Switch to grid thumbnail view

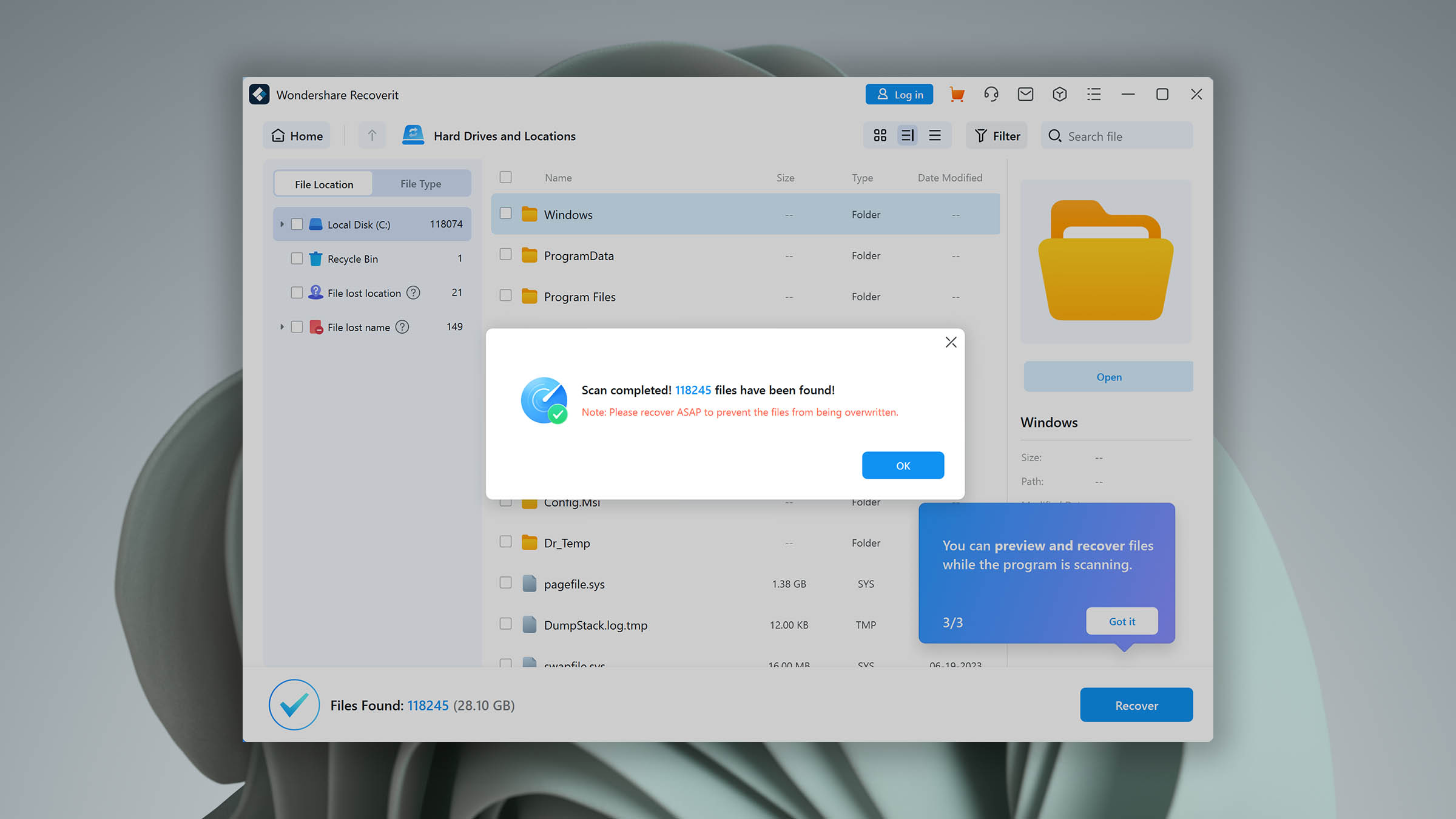pos(880,135)
